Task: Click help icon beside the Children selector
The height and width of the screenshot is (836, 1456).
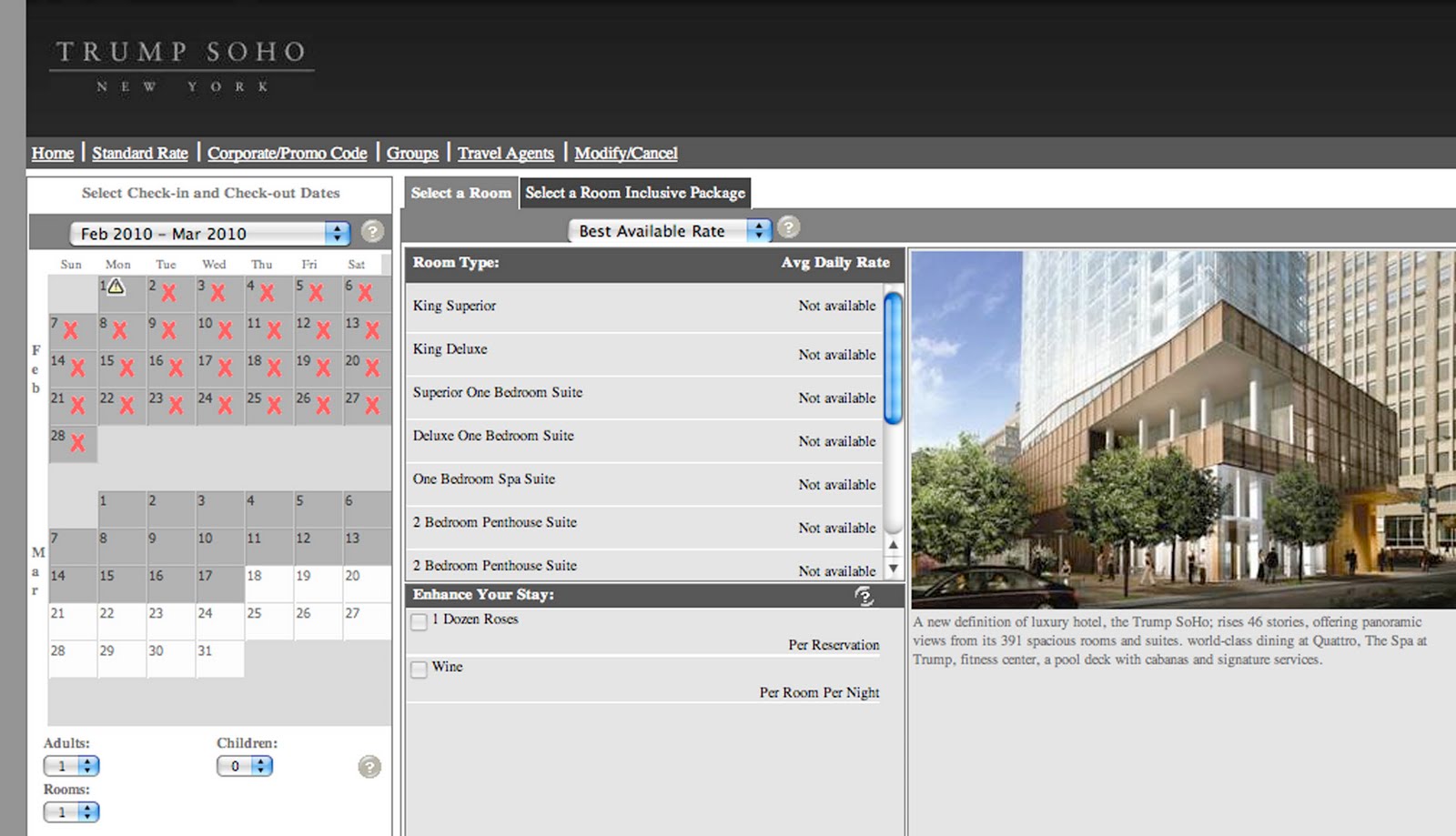Action: coord(369,767)
